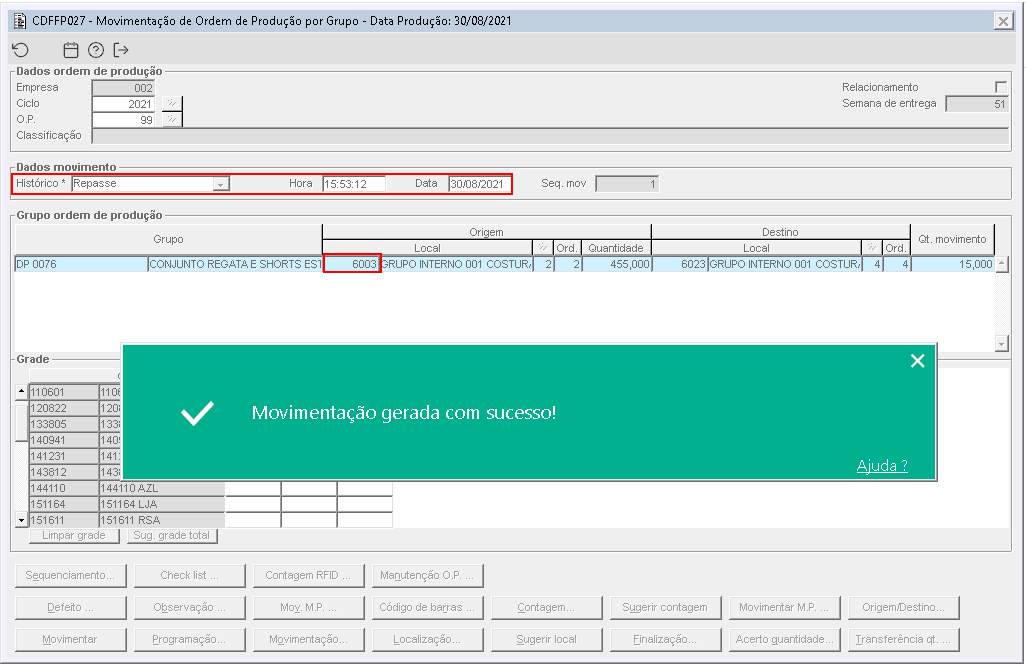
Task: Click the lookup icon next to O.P.
Action: [x=171, y=119]
